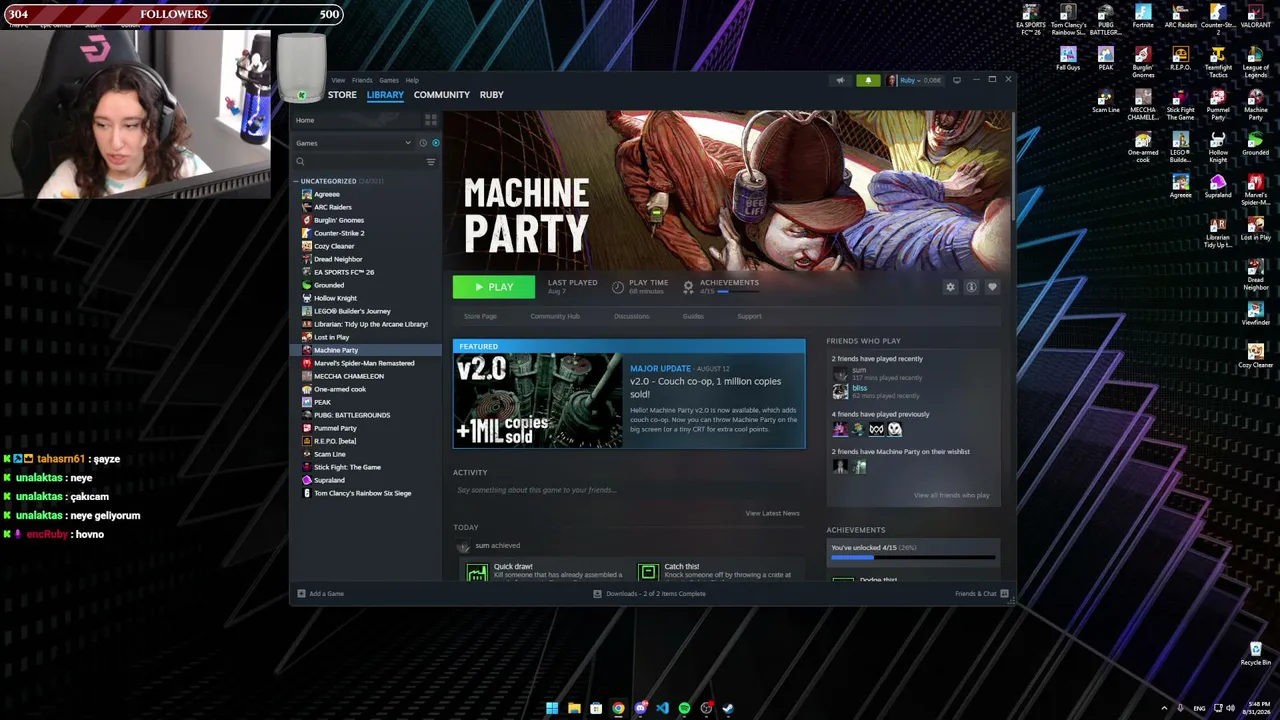Switch to Big Picture mode monitor icon
This screenshot has height=720, width=1280.
pyautogui.click(x=957, y=80)
